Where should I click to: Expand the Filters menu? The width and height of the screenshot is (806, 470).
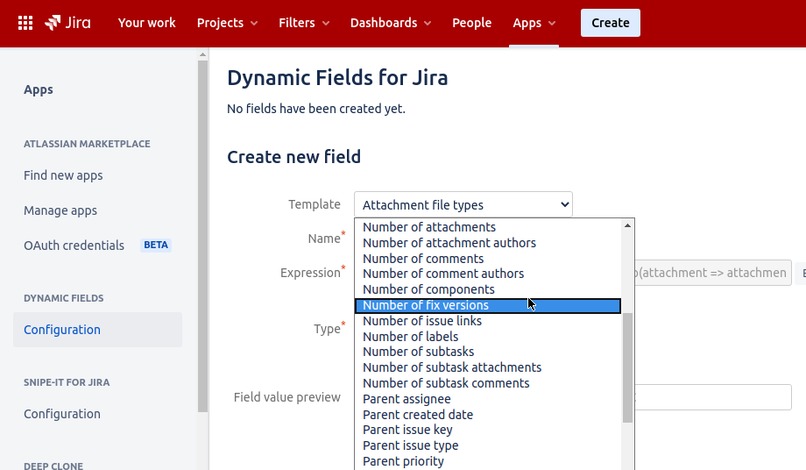(x=304, y=23)
